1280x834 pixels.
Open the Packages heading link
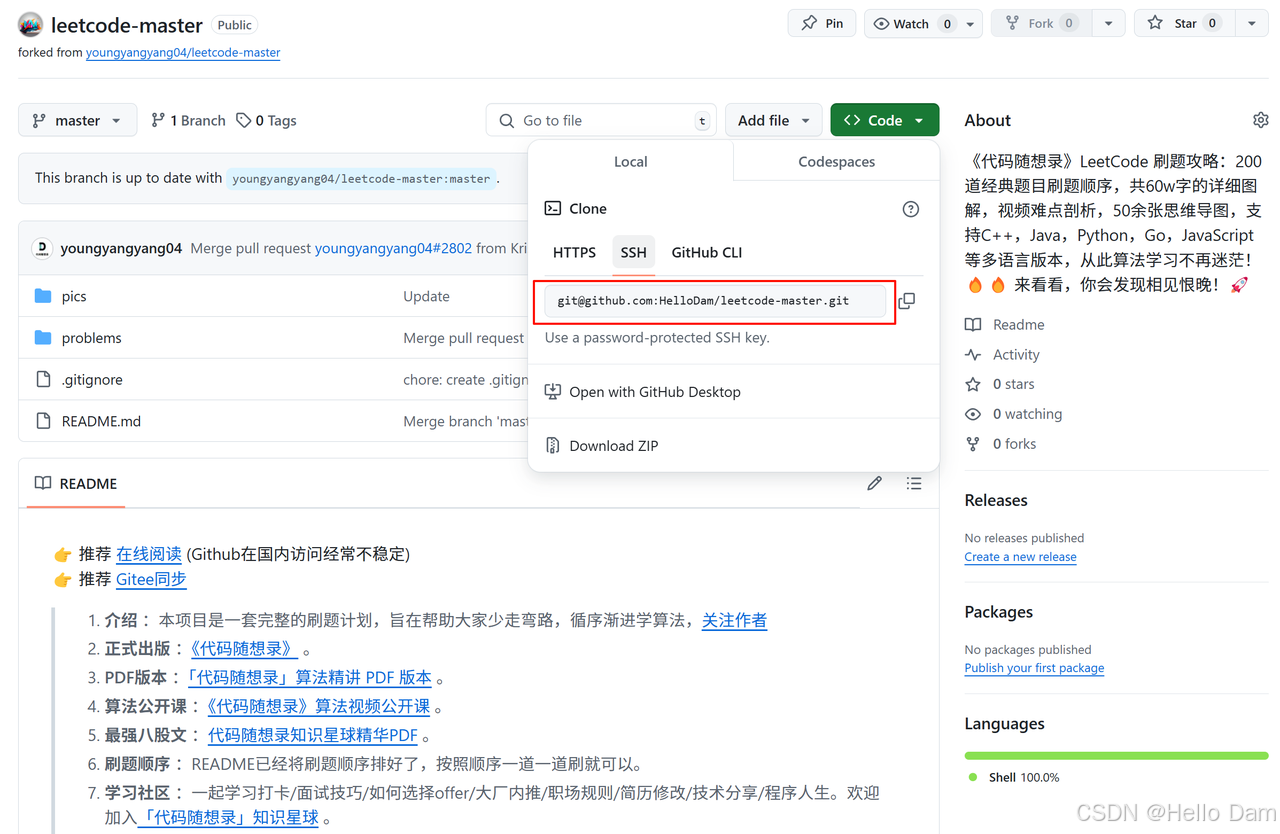tap(998, 612)
